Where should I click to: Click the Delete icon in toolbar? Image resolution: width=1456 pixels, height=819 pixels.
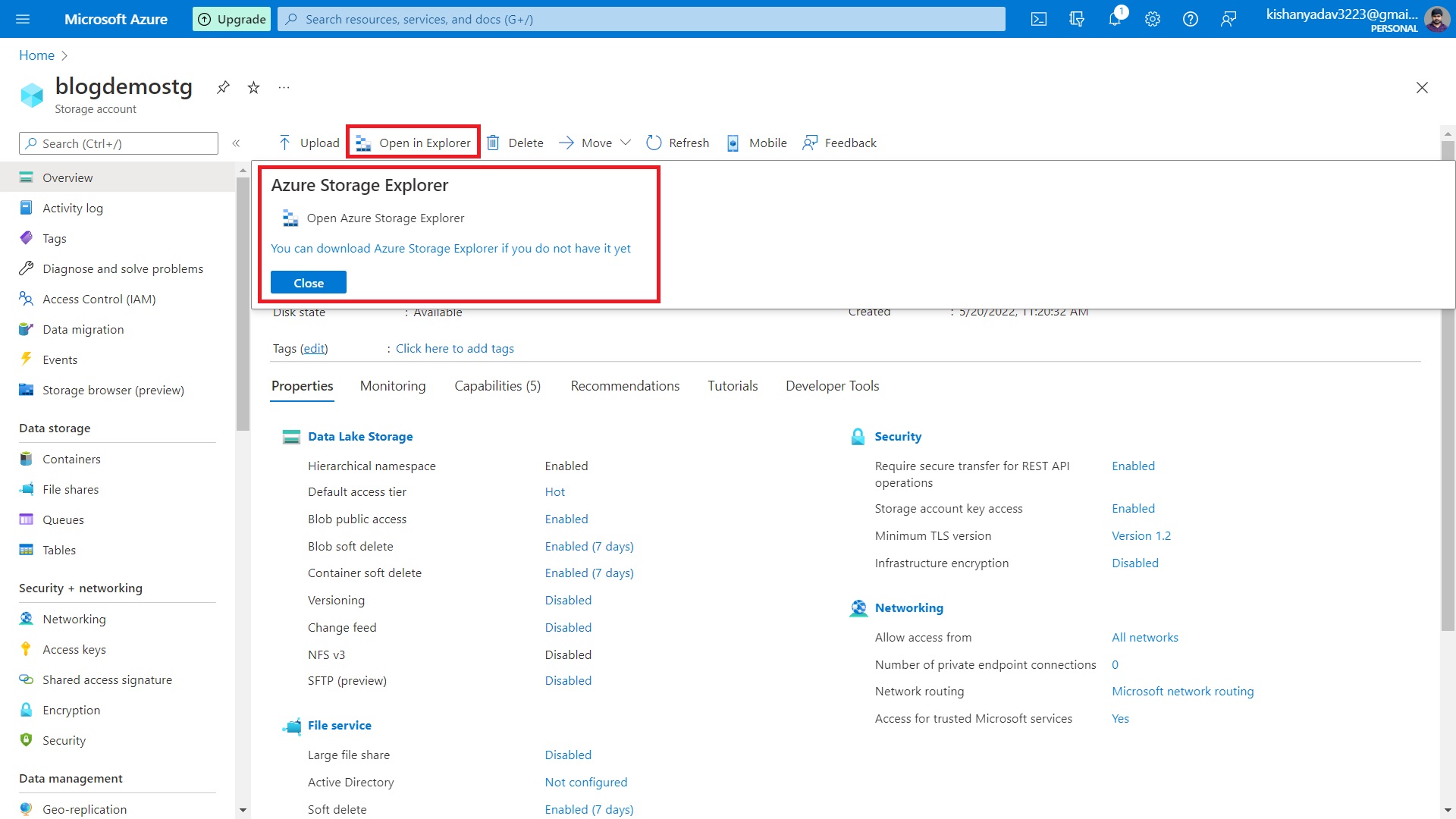495,142
